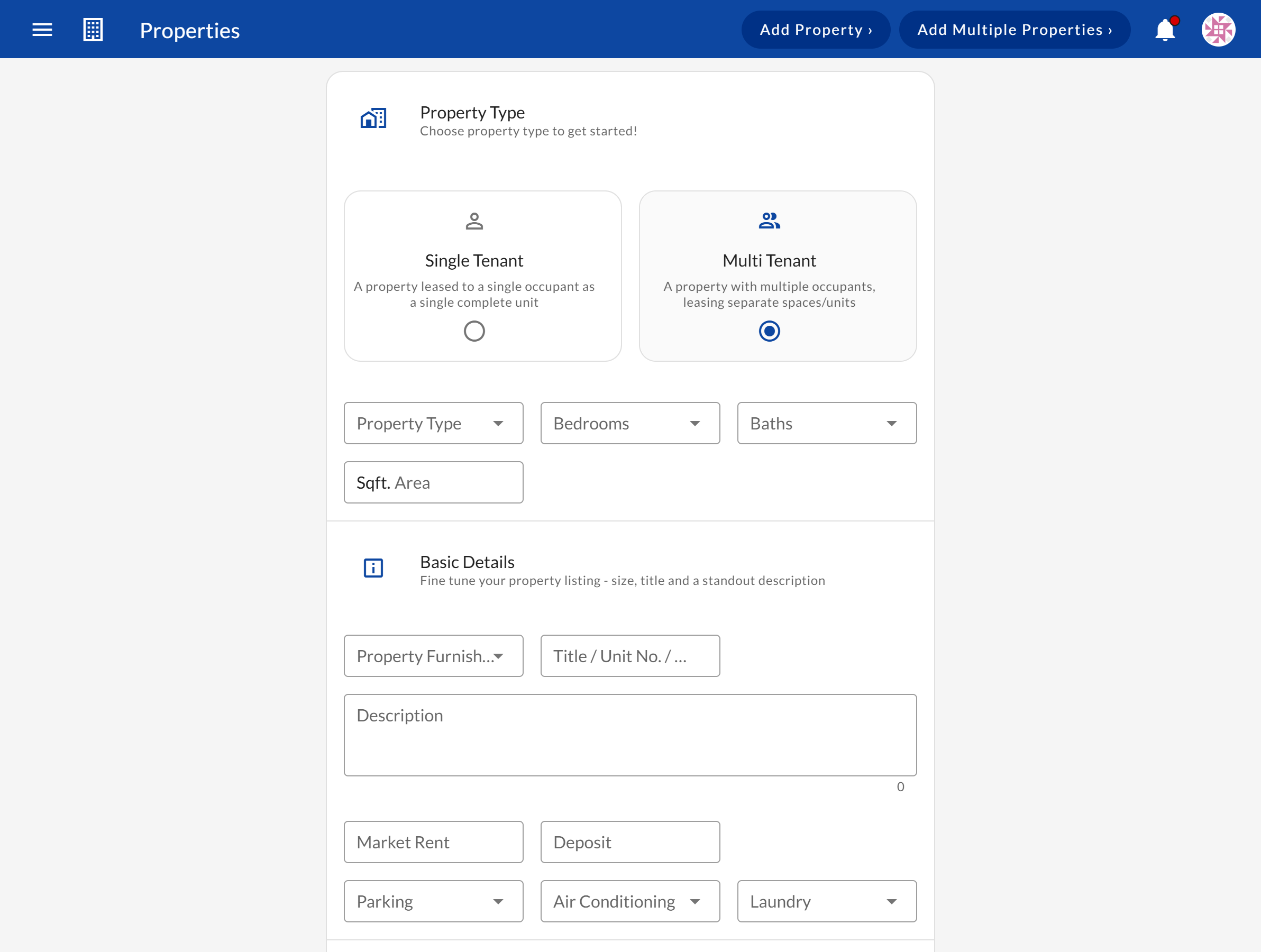The image size is (1261, 952).
Task: Click the 'Fine tune your property listing' subtitle
Action: tap(623, 580)
